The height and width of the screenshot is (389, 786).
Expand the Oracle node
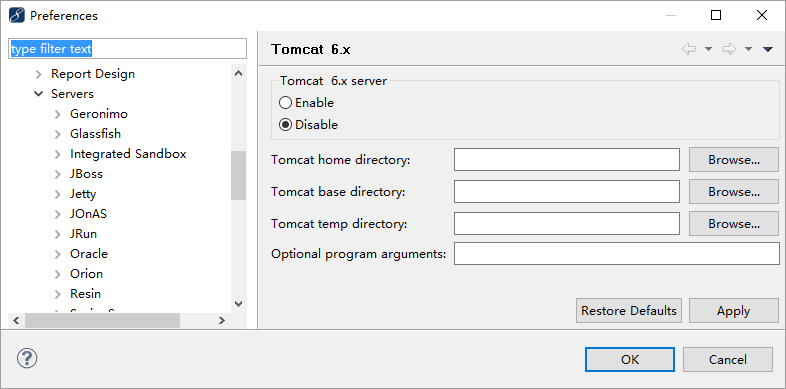(58, 254)
